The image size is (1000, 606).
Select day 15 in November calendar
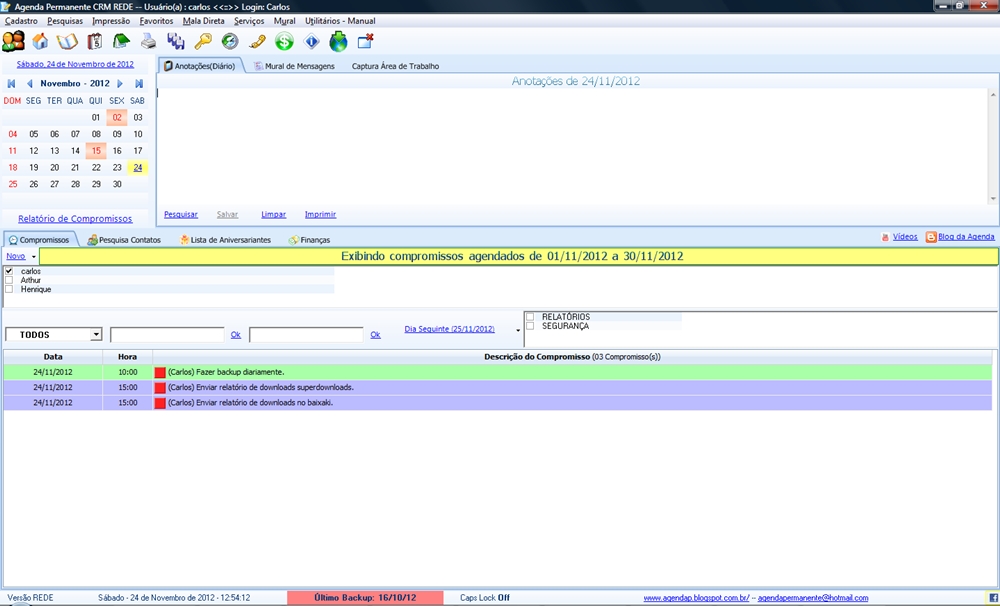[96, 151]
